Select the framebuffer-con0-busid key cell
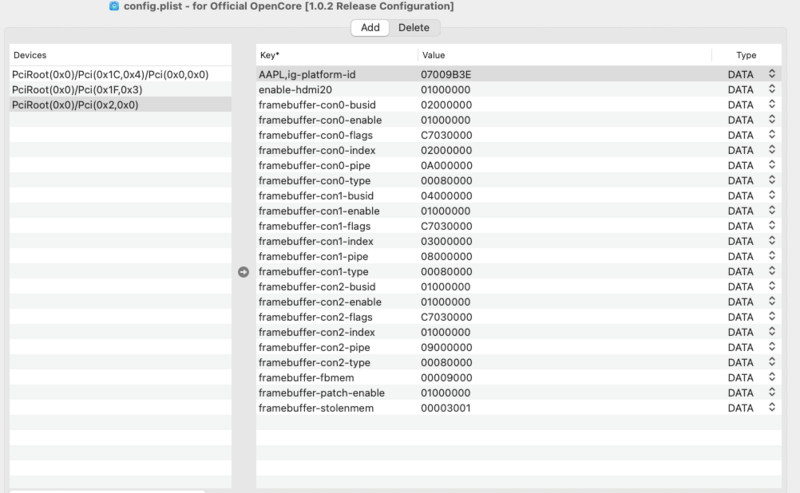The width and height of the screenshot is (800, 493). click(x=317, y=105)
